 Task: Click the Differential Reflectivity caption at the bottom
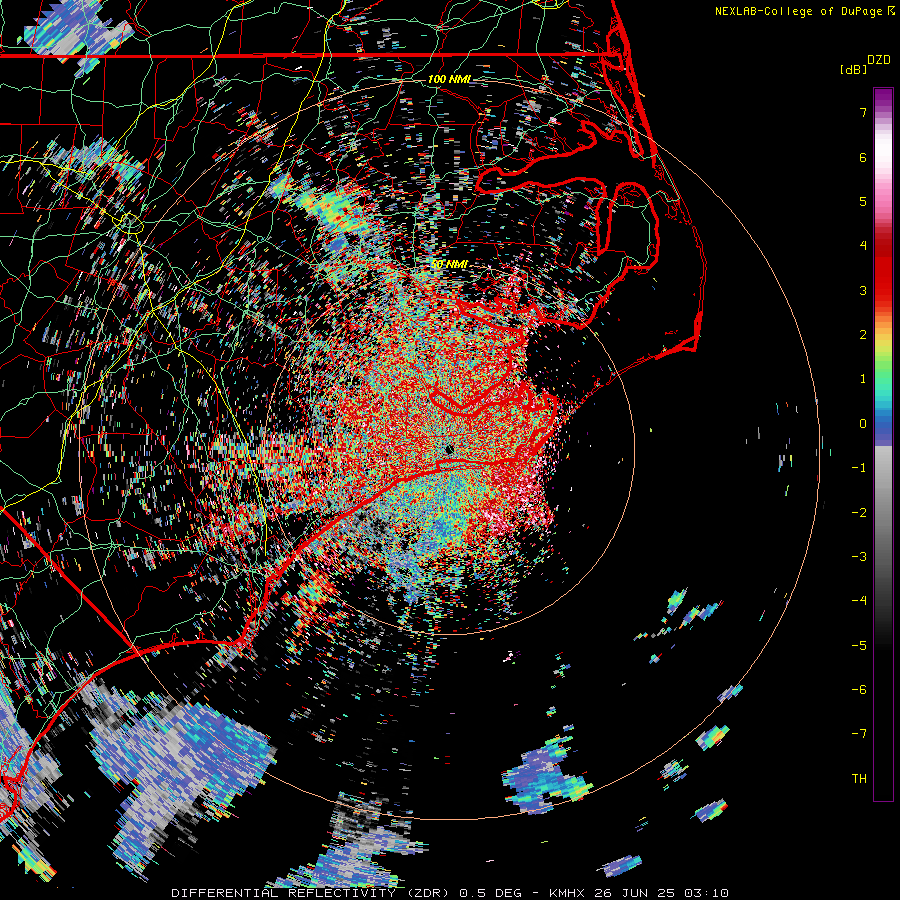click(450, 893)
